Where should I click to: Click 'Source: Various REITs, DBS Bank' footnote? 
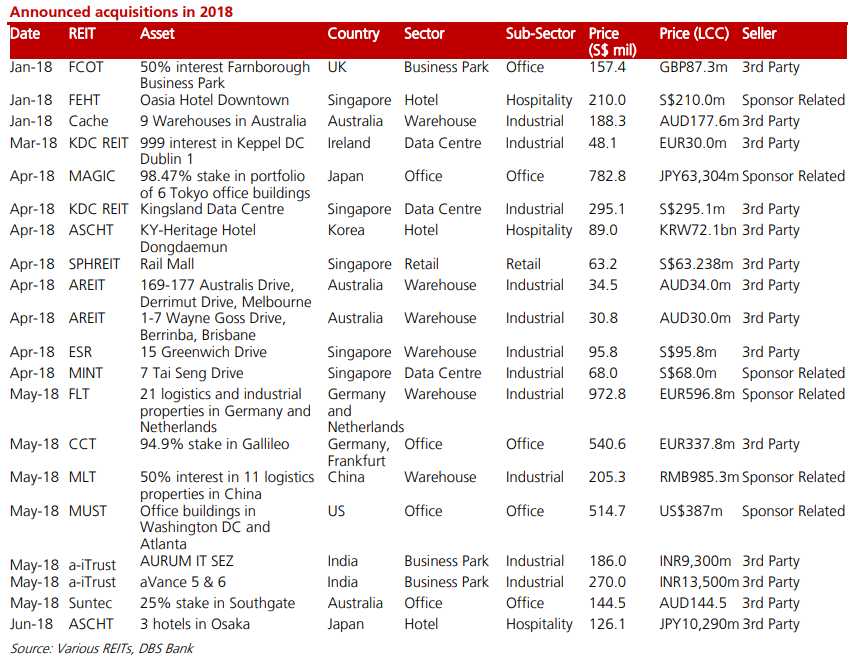tap(102, 648)
